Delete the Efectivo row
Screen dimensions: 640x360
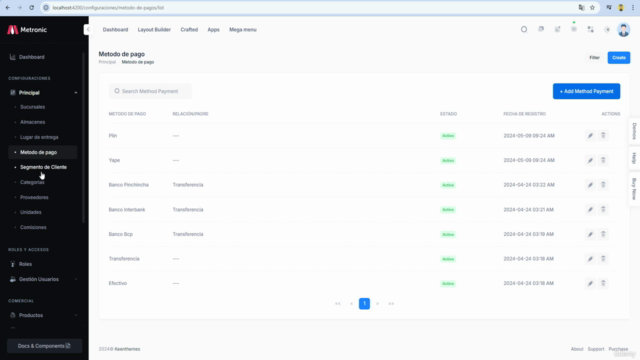(603, 283)
